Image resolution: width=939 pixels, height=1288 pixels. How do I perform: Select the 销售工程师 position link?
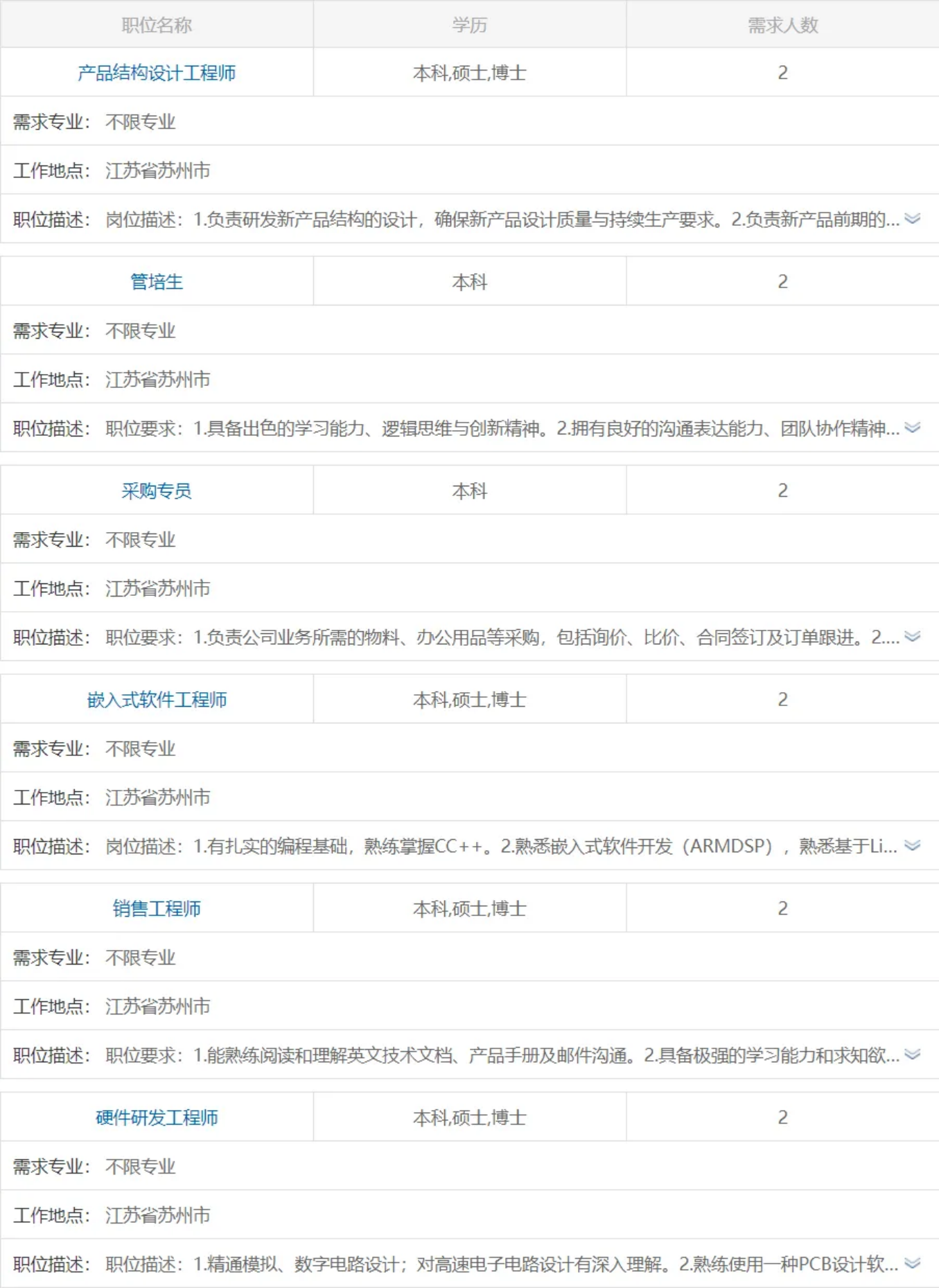pos(157,909)
